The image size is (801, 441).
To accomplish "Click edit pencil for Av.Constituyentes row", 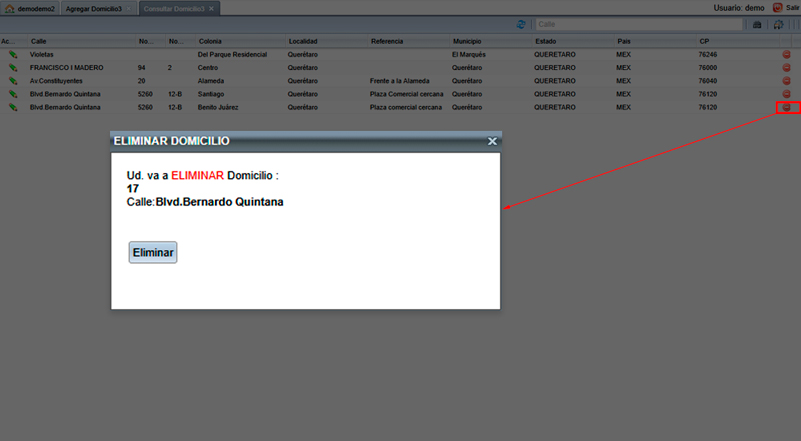I will 13,80.
